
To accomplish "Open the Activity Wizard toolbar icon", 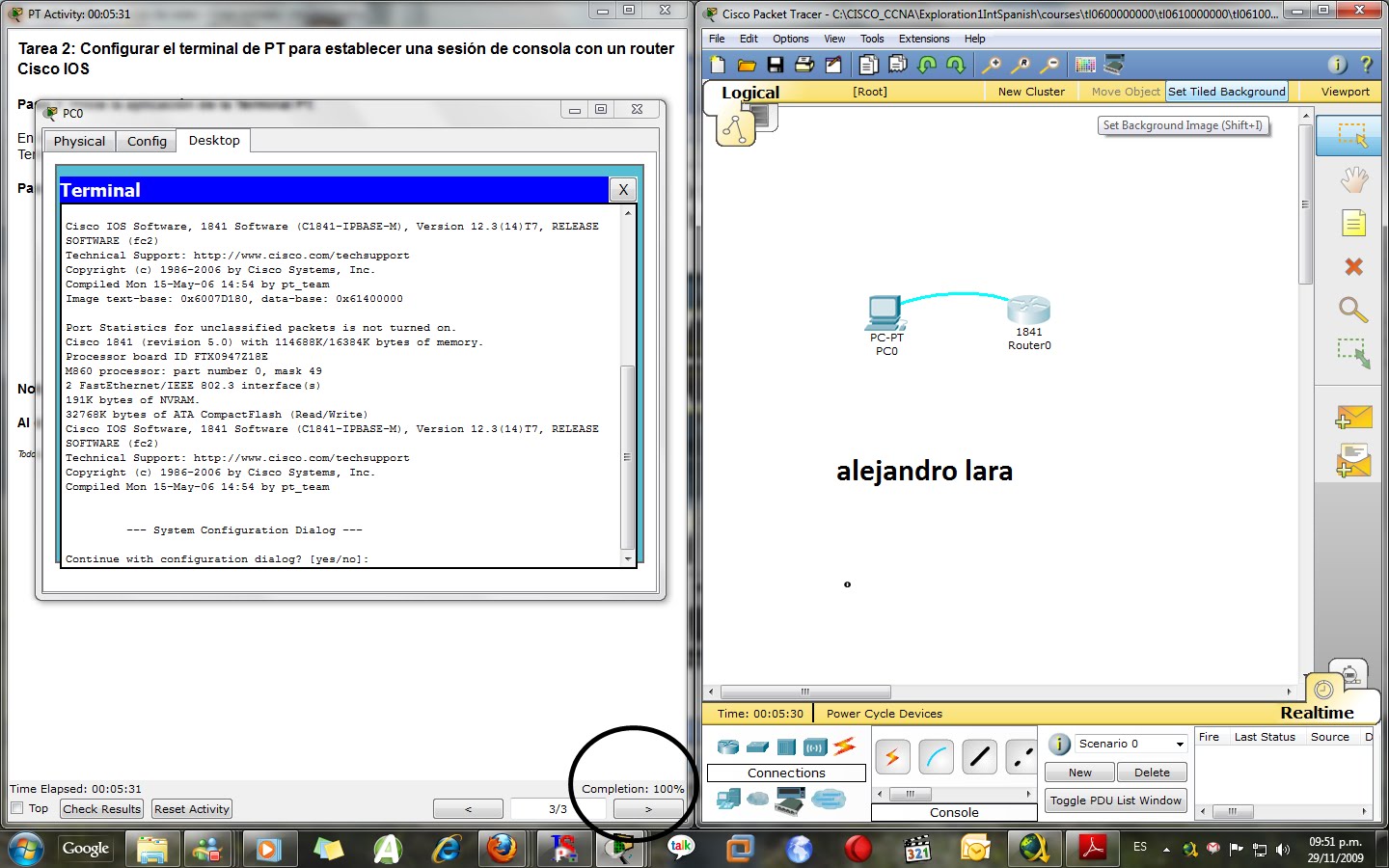I will pyautogui.click(x=833, y=65).
